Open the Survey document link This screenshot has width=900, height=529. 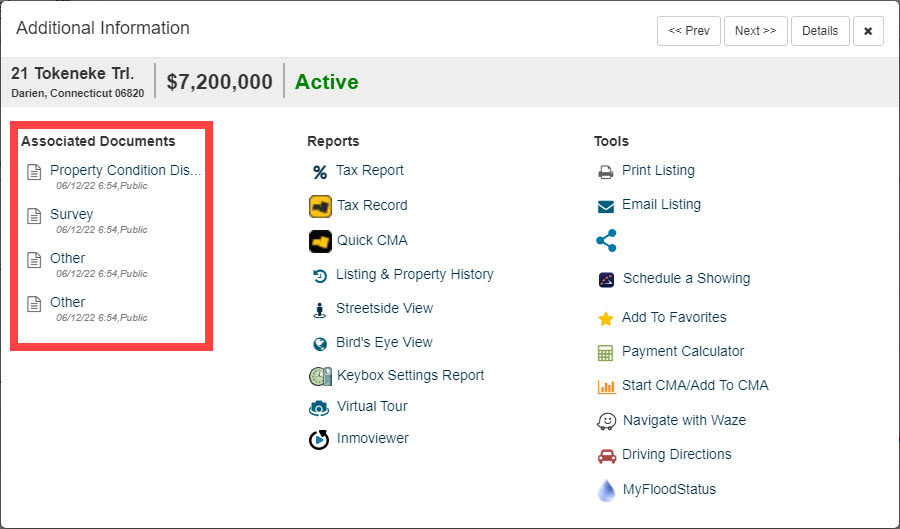pyautogui.click(x=71, y=215)
